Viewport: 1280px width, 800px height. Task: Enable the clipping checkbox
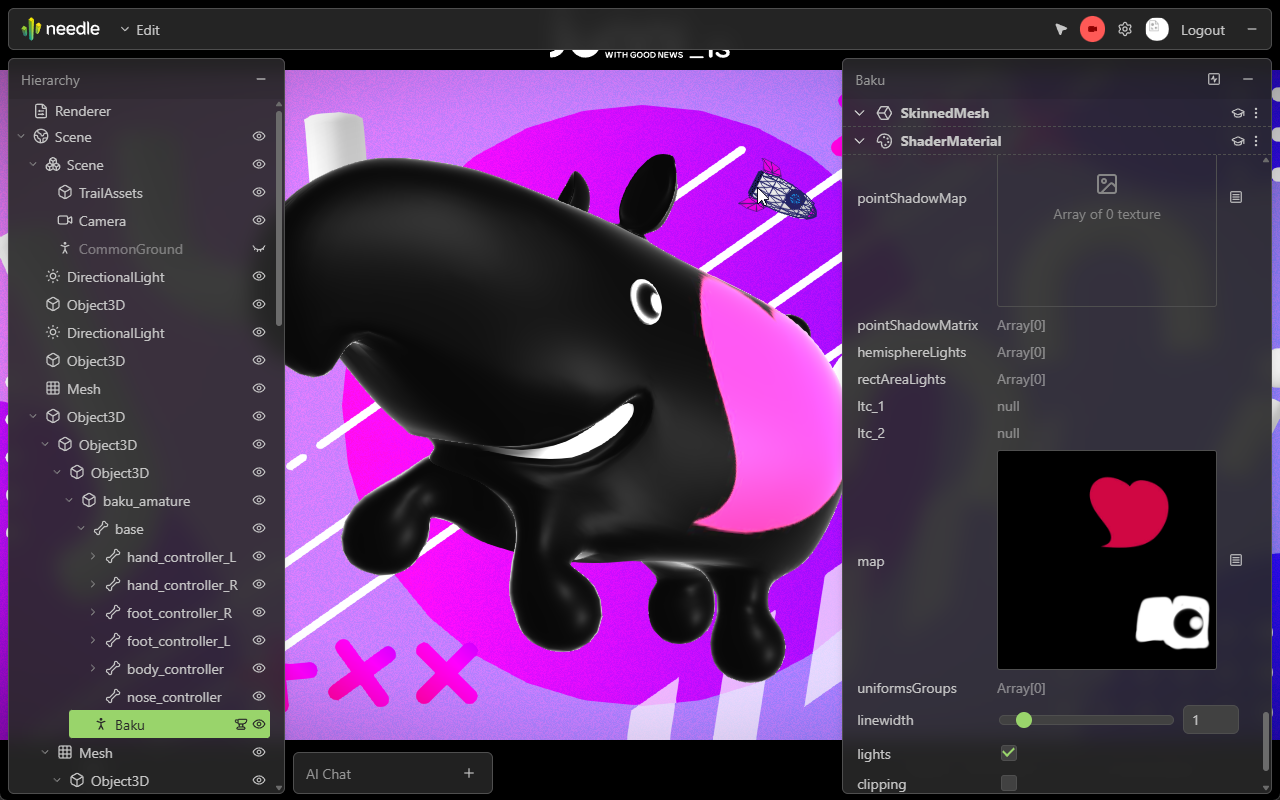[1008, 783]
